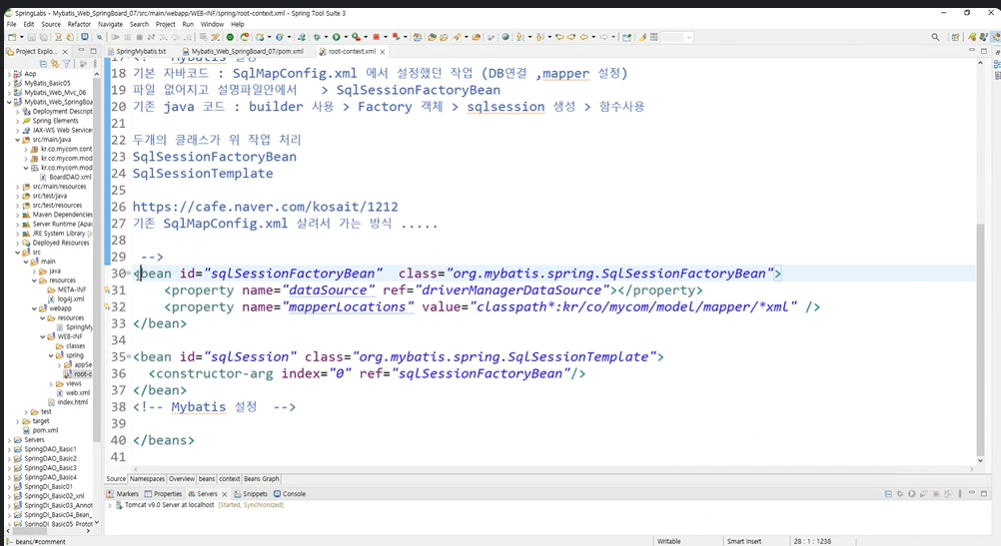Expand the Tomcat v9.0 Server entry
Screen dimensions: 1001x546
[110, 504]
